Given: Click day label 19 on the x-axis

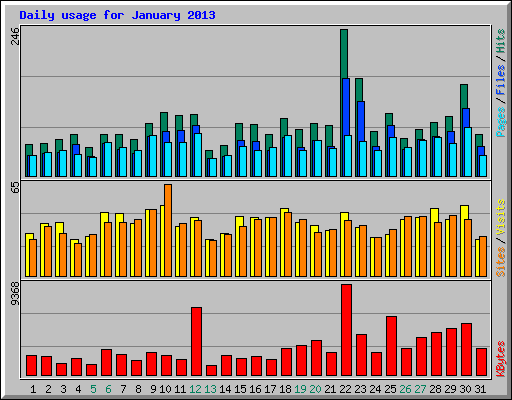Looking at the screenshot, I should pos(300,389).
